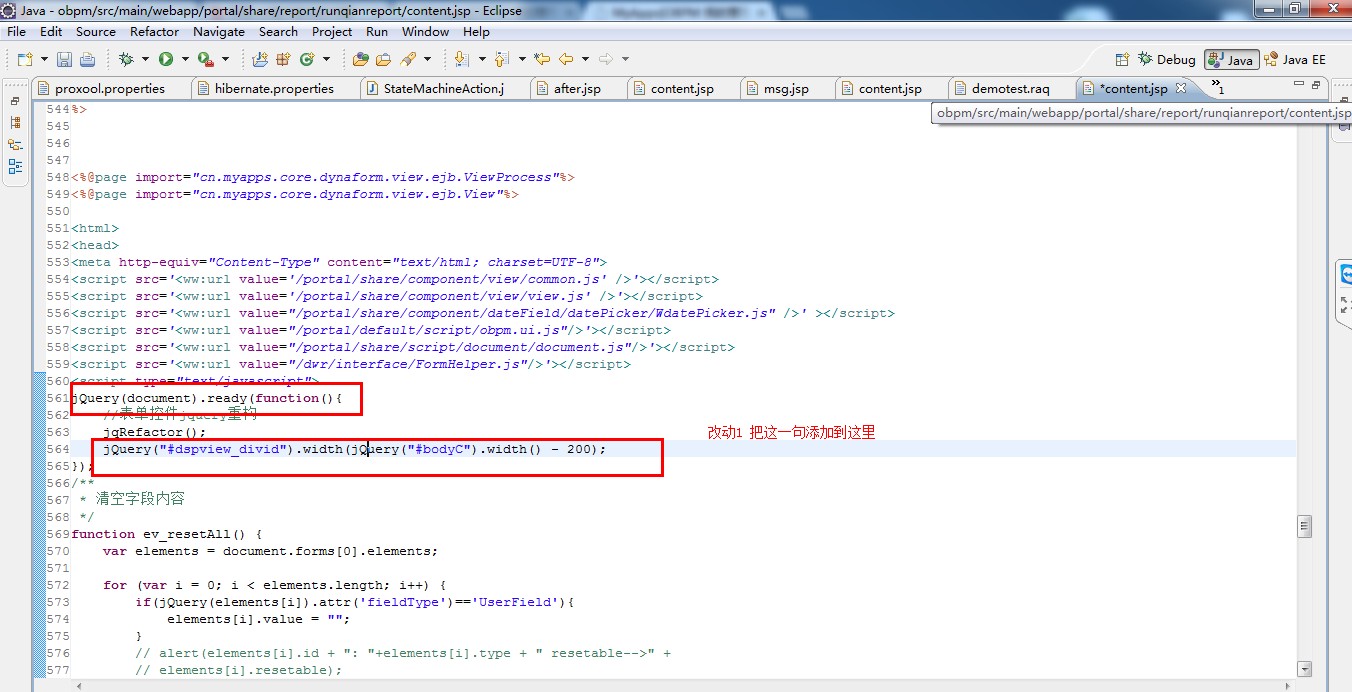Switch to the demotest.raq tab
1352x692 pixels.
tap(1010, 88)
